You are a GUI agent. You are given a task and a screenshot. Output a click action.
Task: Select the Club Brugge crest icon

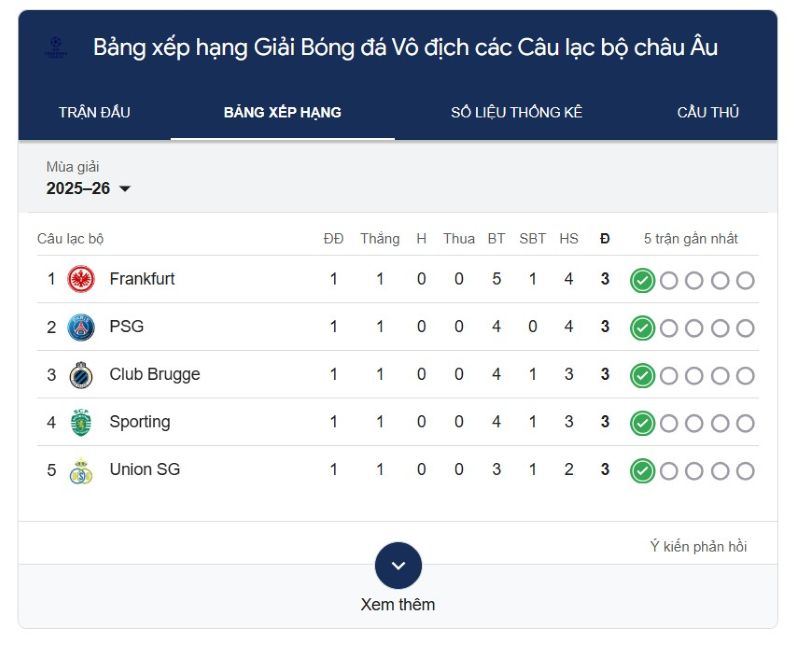(80, 374)
